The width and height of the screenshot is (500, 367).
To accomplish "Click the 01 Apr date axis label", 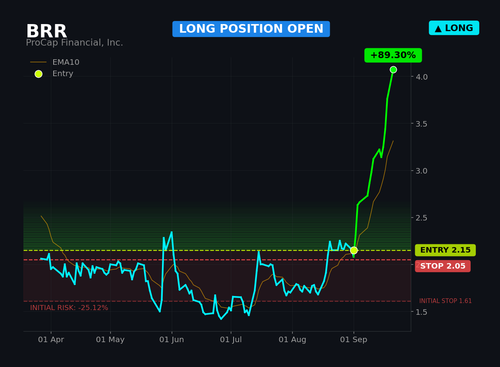I will [x=51, y=340].
